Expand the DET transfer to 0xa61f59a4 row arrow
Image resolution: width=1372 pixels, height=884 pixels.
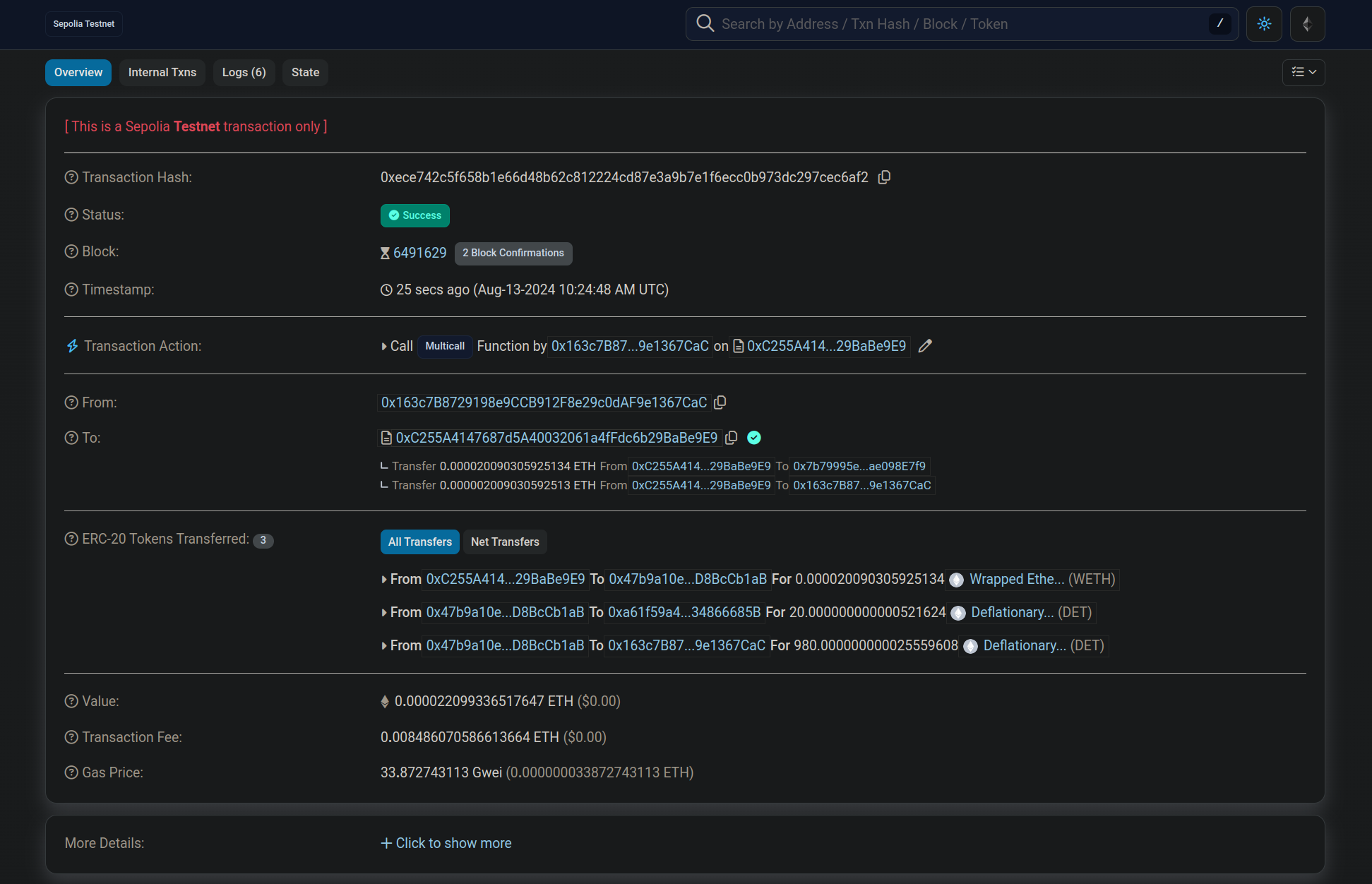click(384, 613)
